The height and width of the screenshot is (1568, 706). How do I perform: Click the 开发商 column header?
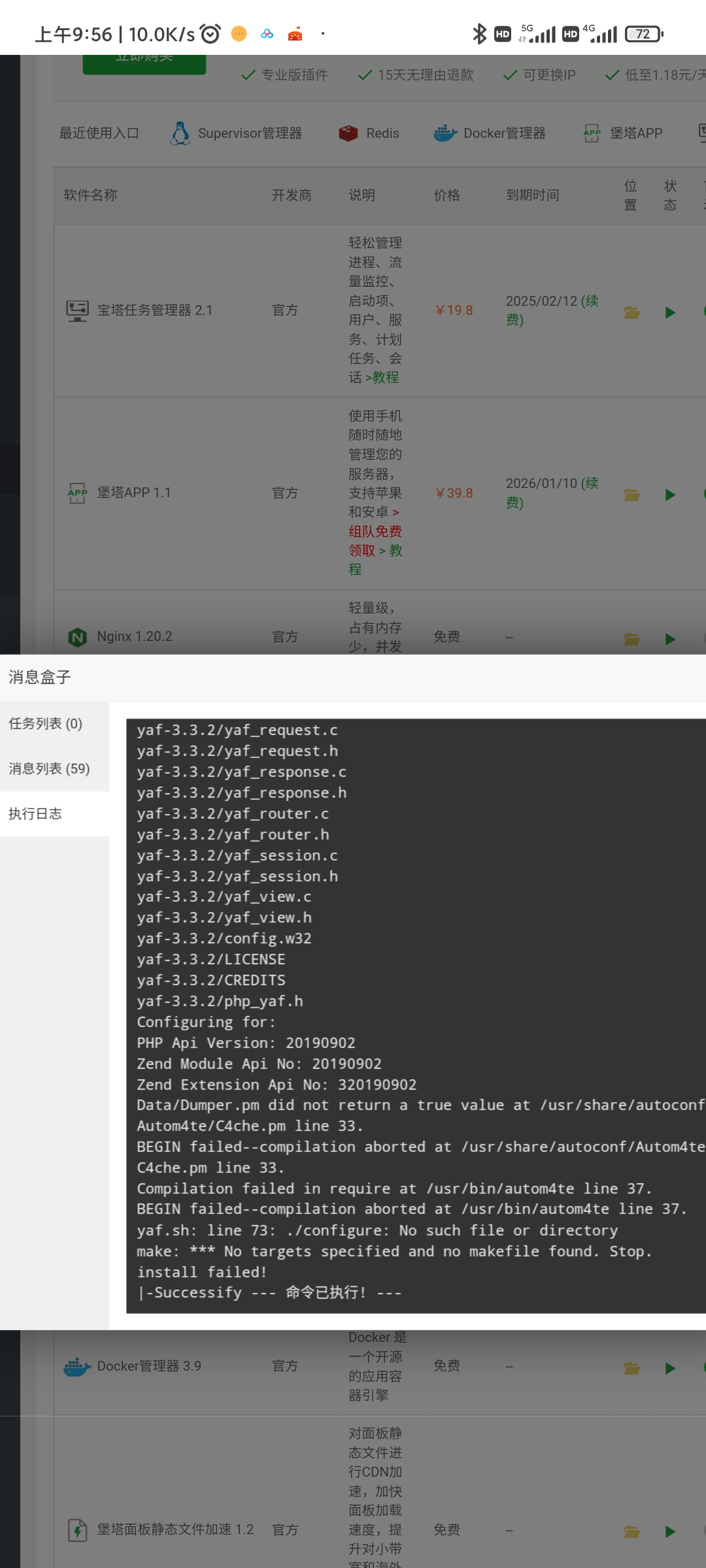(x=292, y=195)
